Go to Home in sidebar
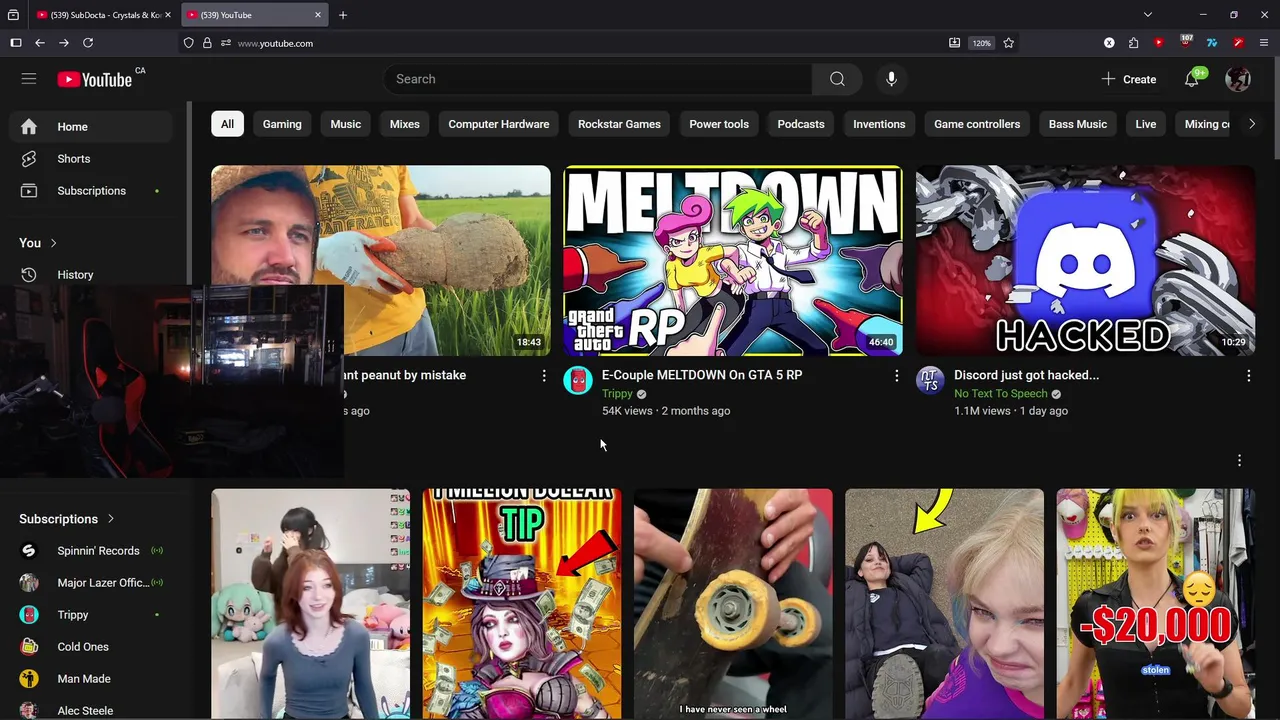 coord(91,127)
